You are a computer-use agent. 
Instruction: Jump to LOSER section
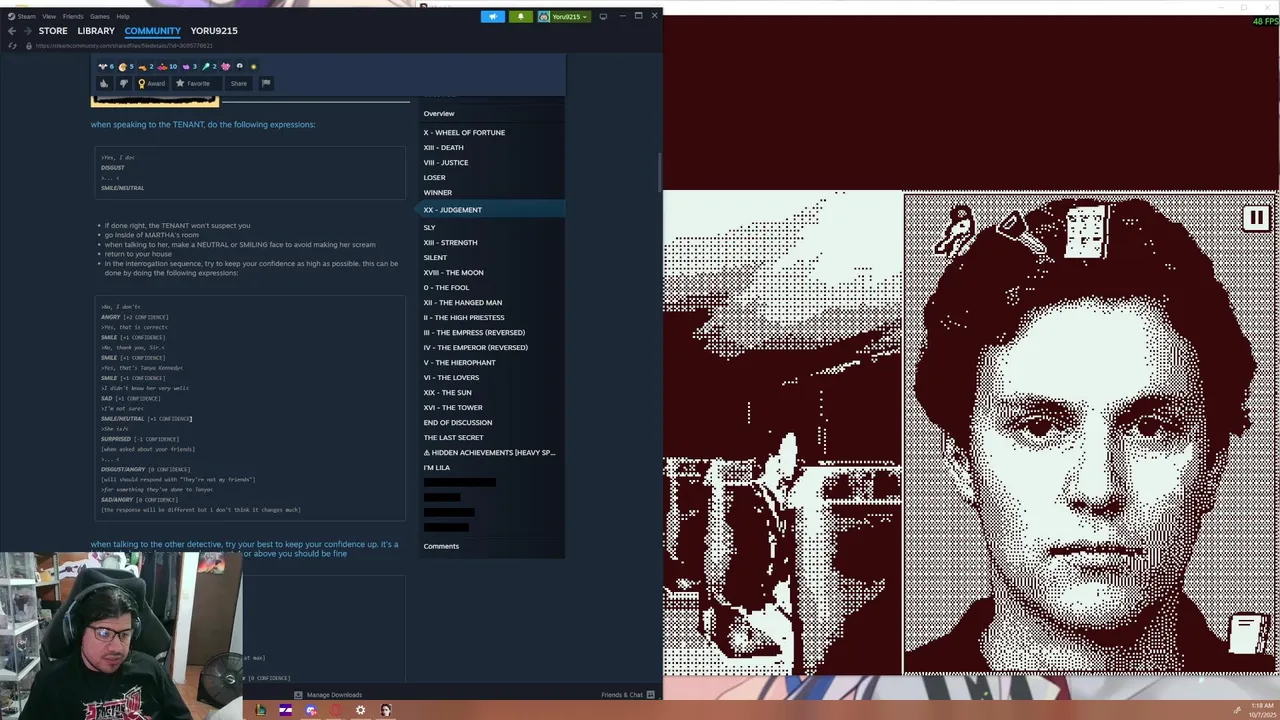pos(434,178)
